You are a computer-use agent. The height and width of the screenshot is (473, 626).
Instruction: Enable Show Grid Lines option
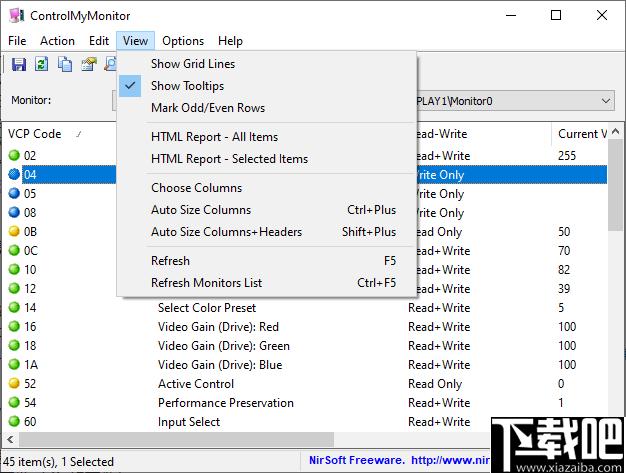pos(267,64)
